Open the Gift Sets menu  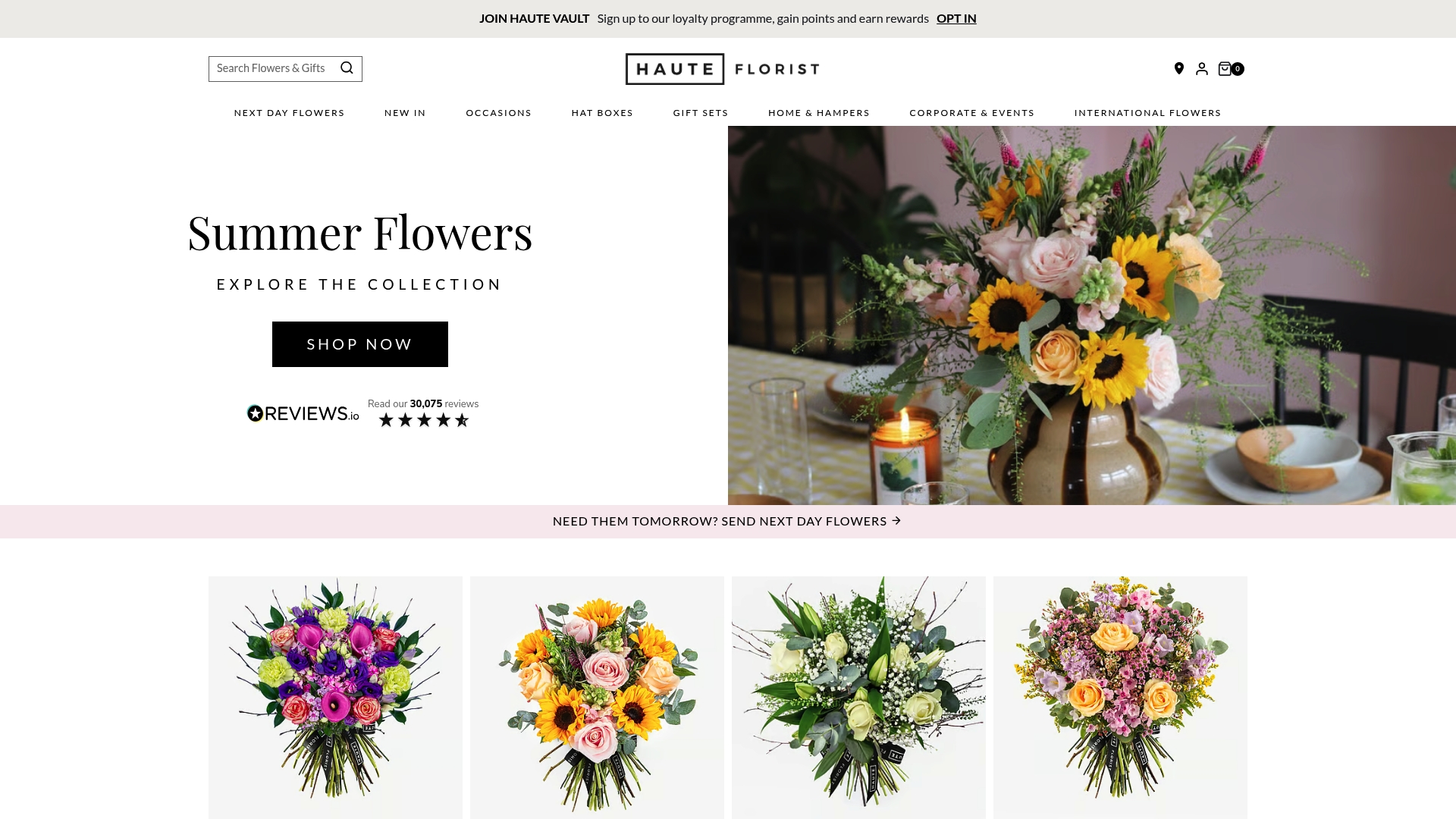coord(701,113)
